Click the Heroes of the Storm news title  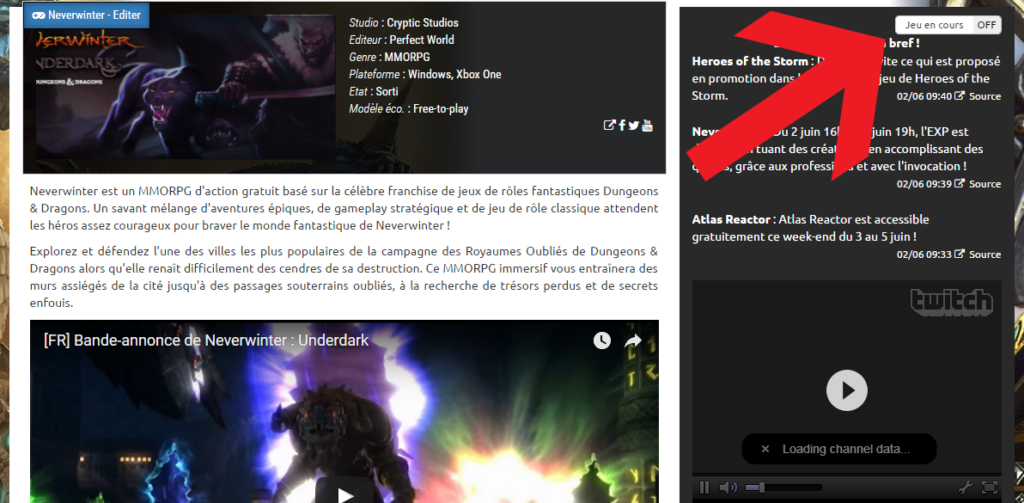[750, 61]
